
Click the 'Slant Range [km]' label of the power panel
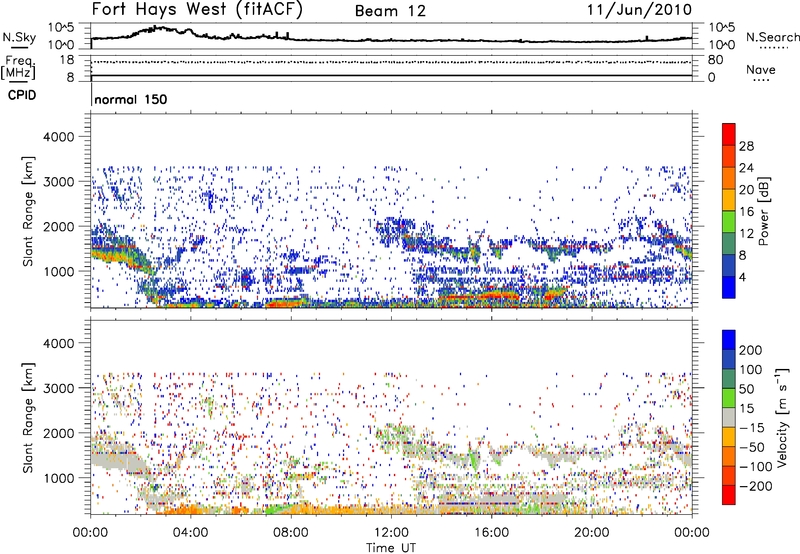tap(28, 211)
